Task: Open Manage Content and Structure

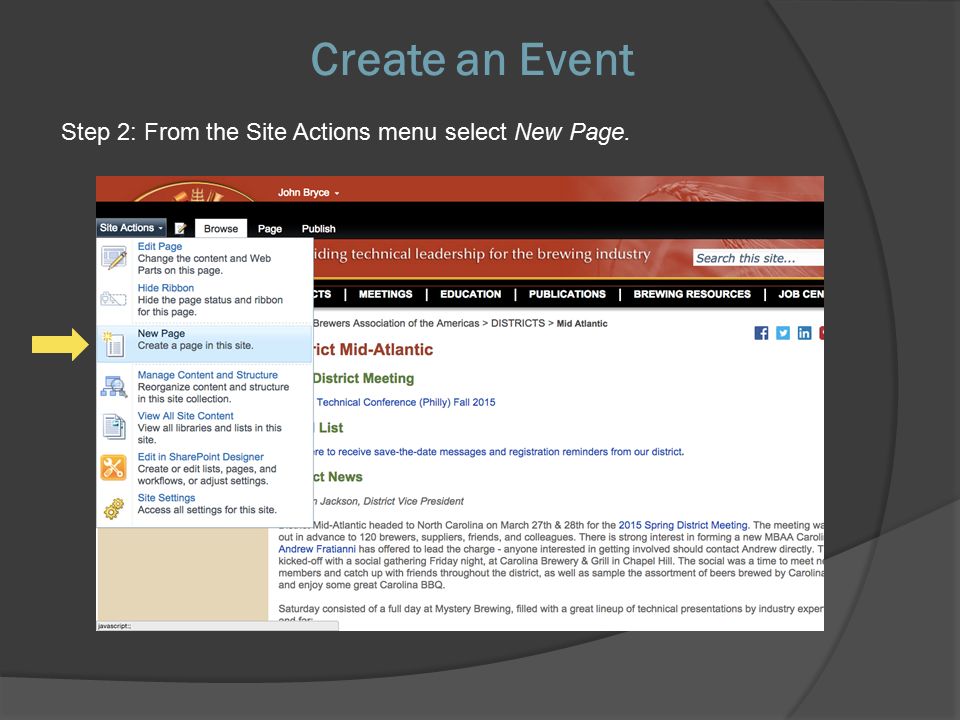Action: [205, 386]
